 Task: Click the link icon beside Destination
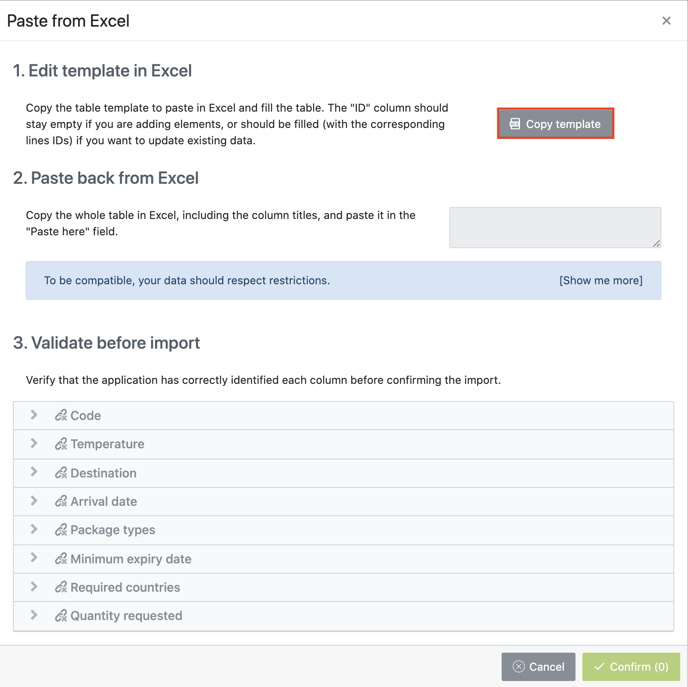pyautogui.click(x=61, y=473)
